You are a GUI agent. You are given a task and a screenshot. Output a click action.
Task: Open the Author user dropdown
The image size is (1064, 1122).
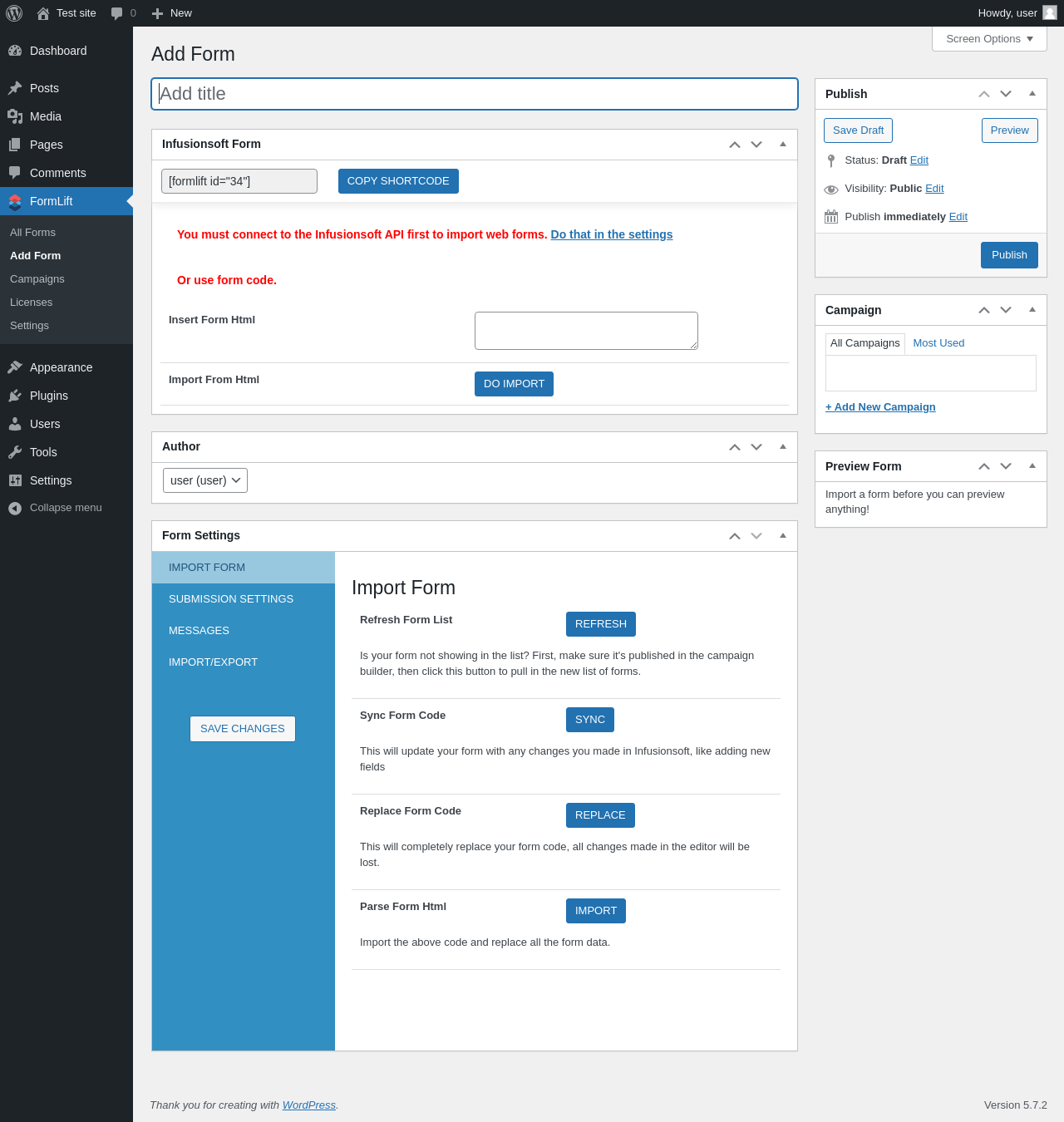coord(205,480)
